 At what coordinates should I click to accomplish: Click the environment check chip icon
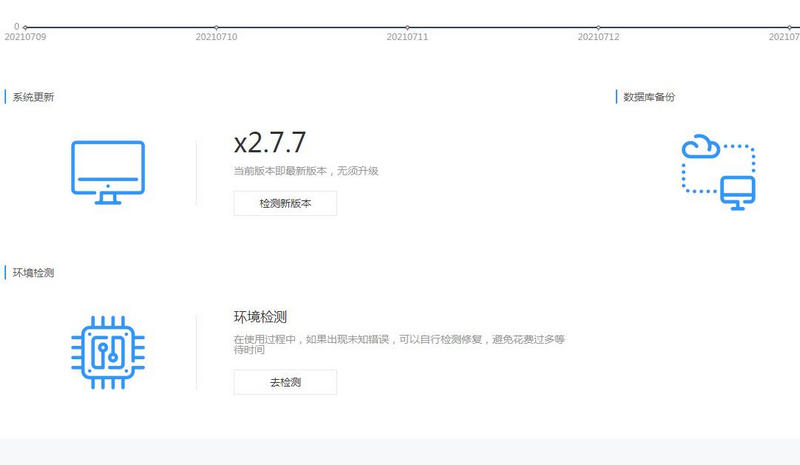coord(108,352)
